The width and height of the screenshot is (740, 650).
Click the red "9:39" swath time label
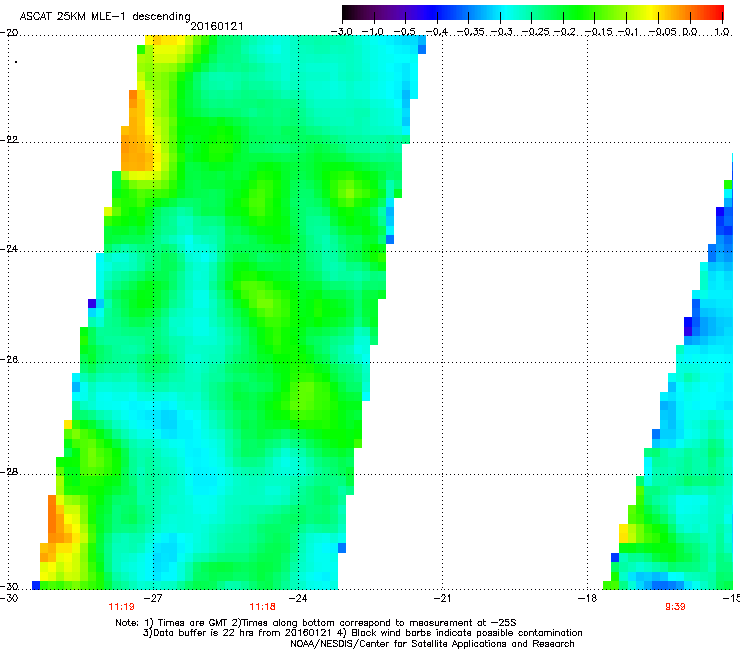coord(675,607)
